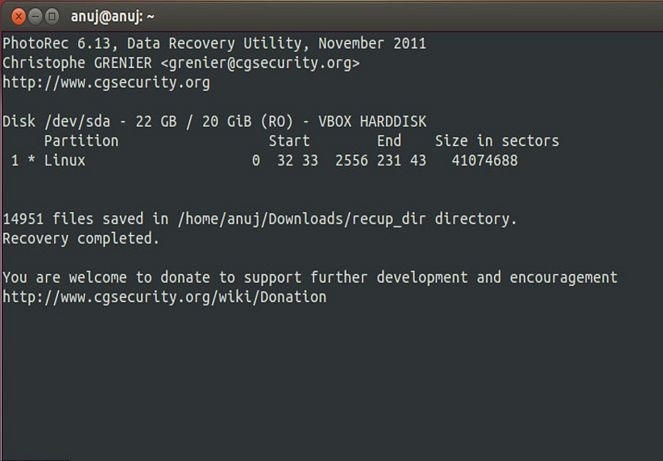
Task: Click the Size in sectors column header
Action: [497, 141]
